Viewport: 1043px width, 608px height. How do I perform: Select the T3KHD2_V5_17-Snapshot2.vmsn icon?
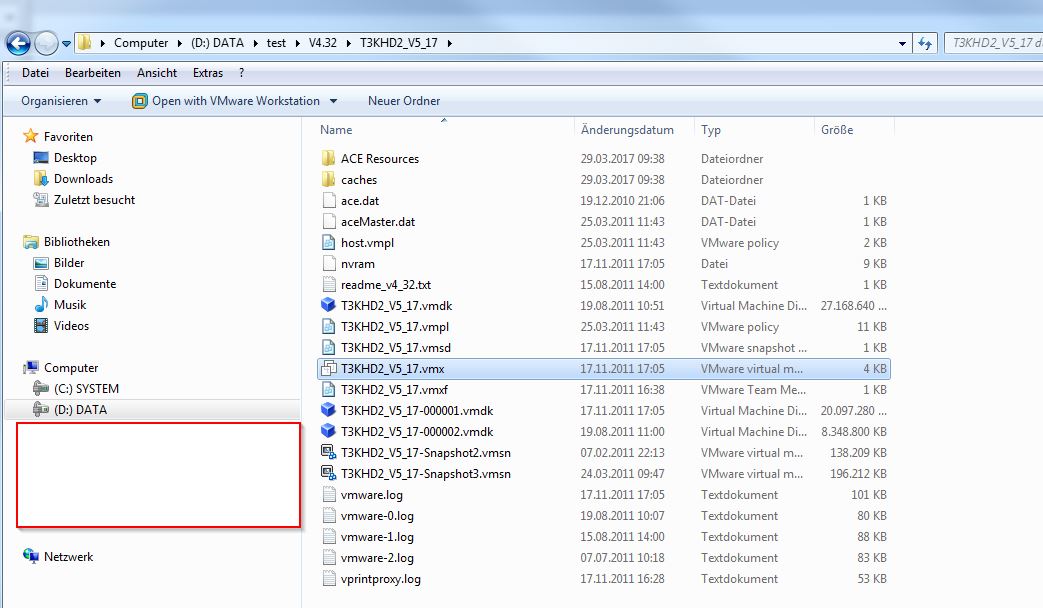(x=329, y=453)
